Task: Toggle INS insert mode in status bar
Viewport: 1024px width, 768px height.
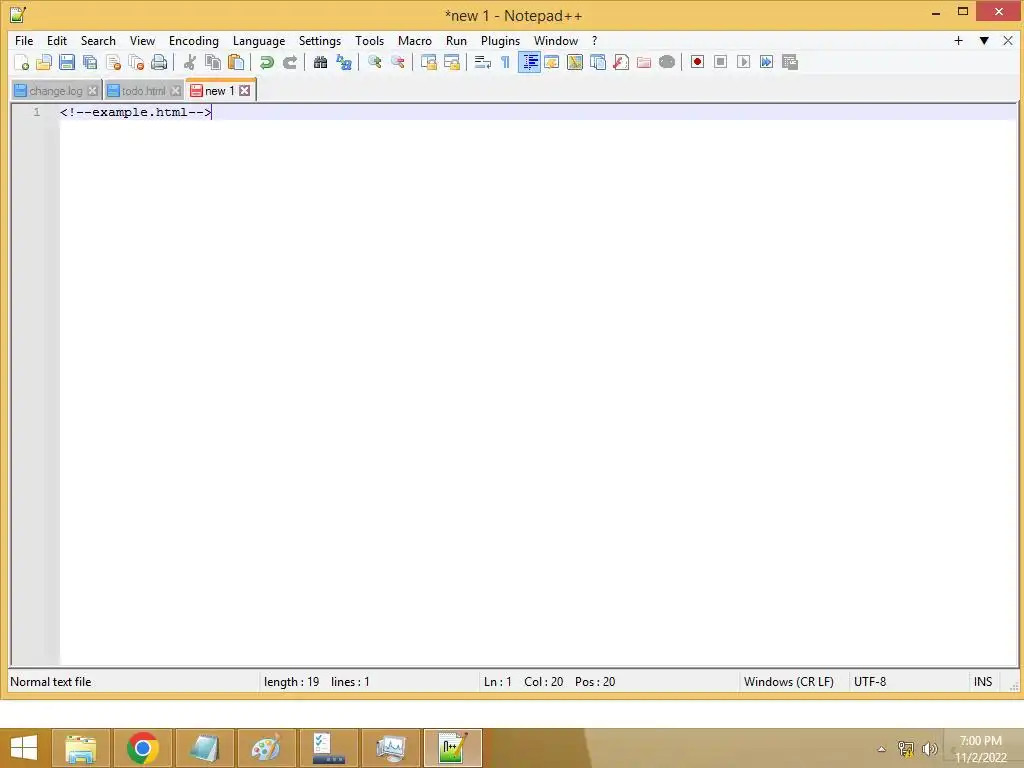Action: point(983,682)
